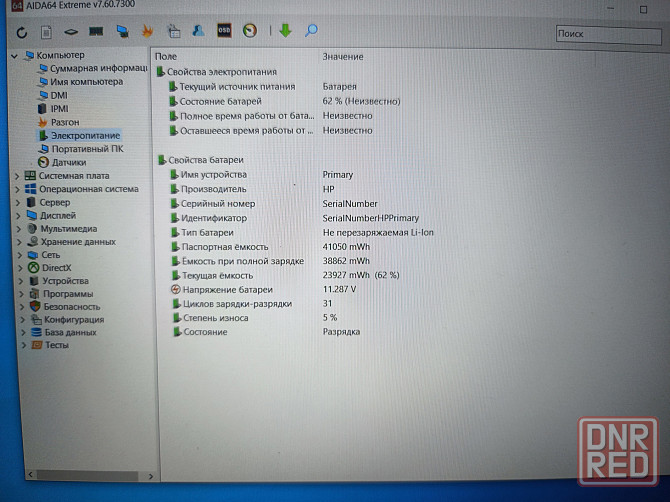Select IPMI tree item
Screen dimensions: 670x502
(53, 109)
